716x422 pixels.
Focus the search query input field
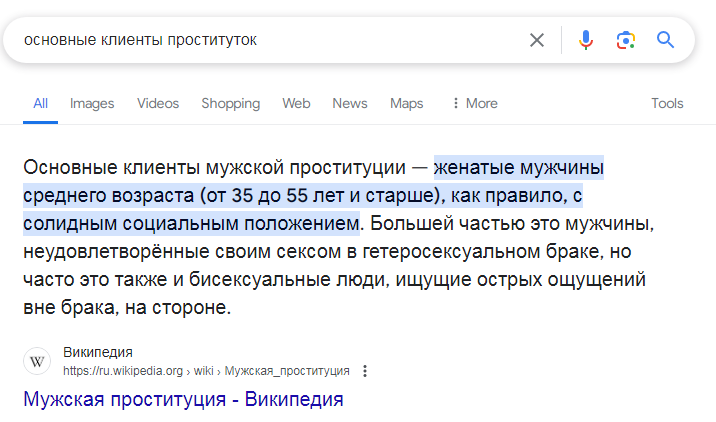click(270, 40)
